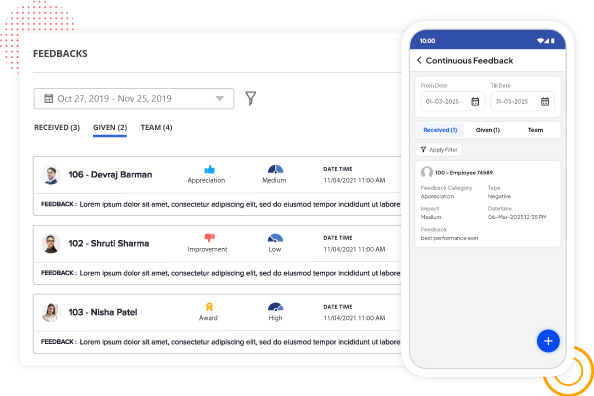Image resolution: width=594 pixels, height=396 pixels.
Task: Click Devraj Barman's profile photo
Action: pos(51,175)
